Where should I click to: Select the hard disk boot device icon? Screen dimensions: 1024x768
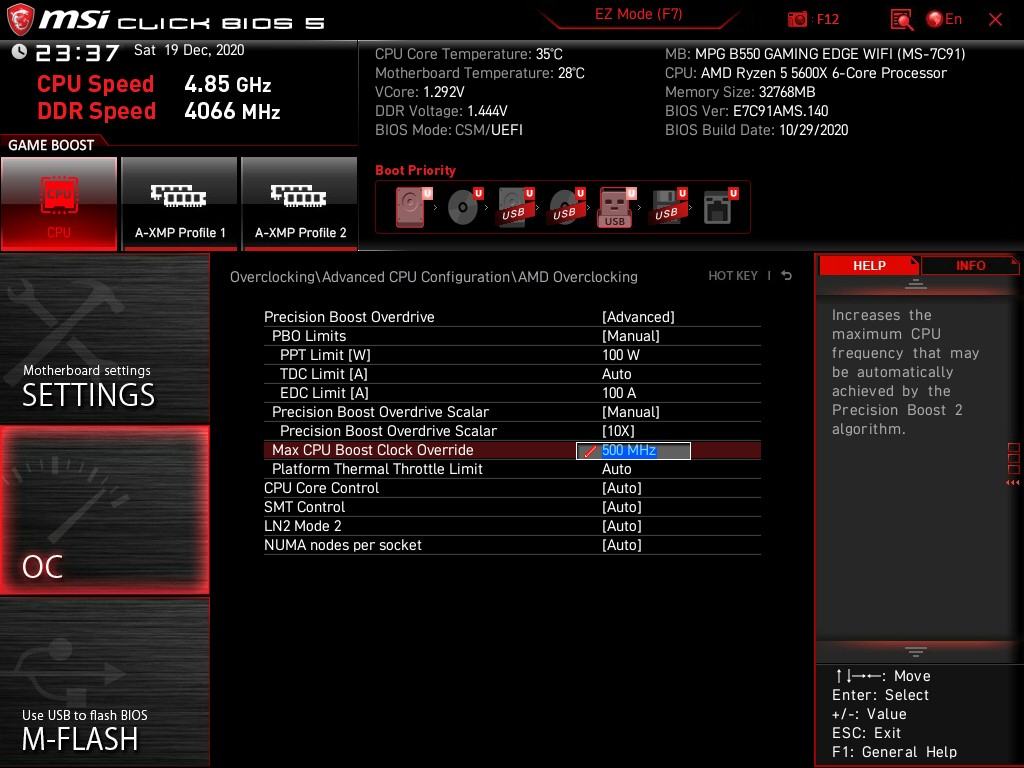coord(414,208)
